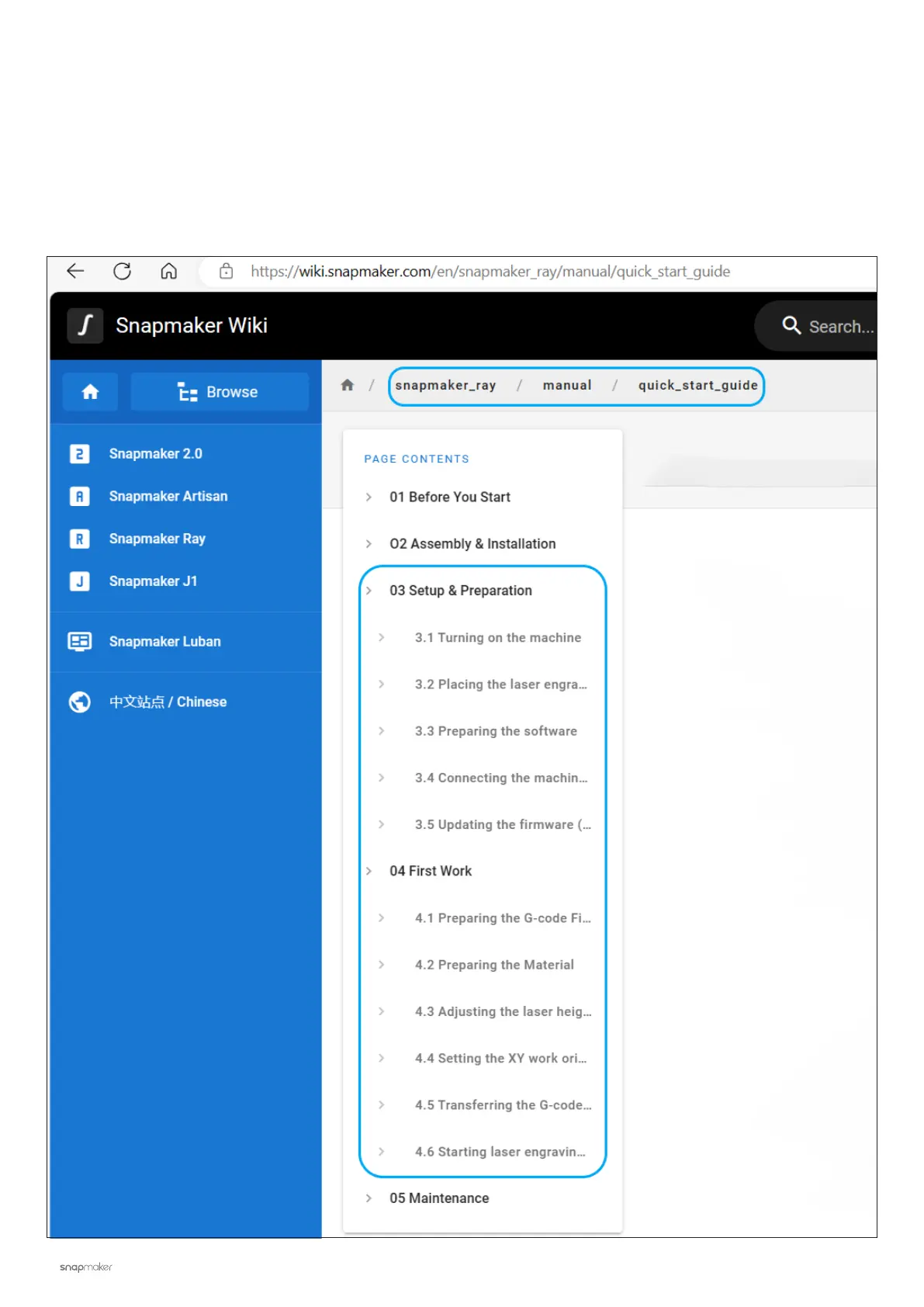Click the Snapmaker Wiki logo icon
The width and height of the screenshot is (924, 1307).
85,325
